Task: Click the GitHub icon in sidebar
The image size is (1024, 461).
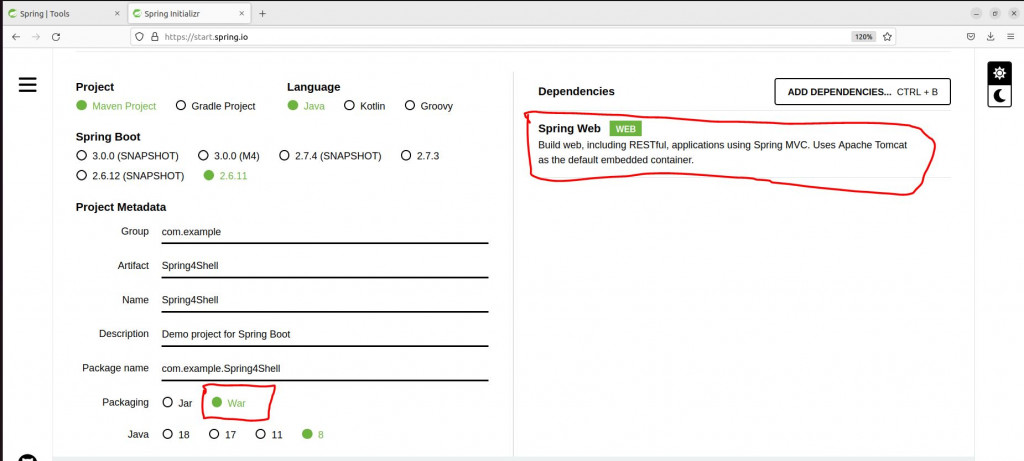Action: click(x=27, y=457)
